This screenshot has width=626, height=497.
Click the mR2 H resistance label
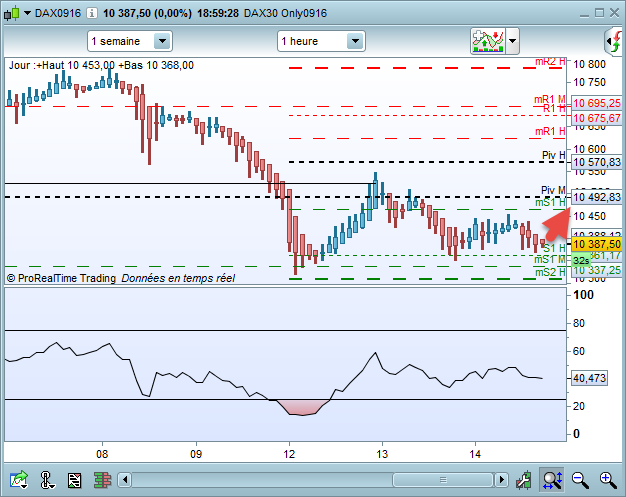(x=550, y=62)
